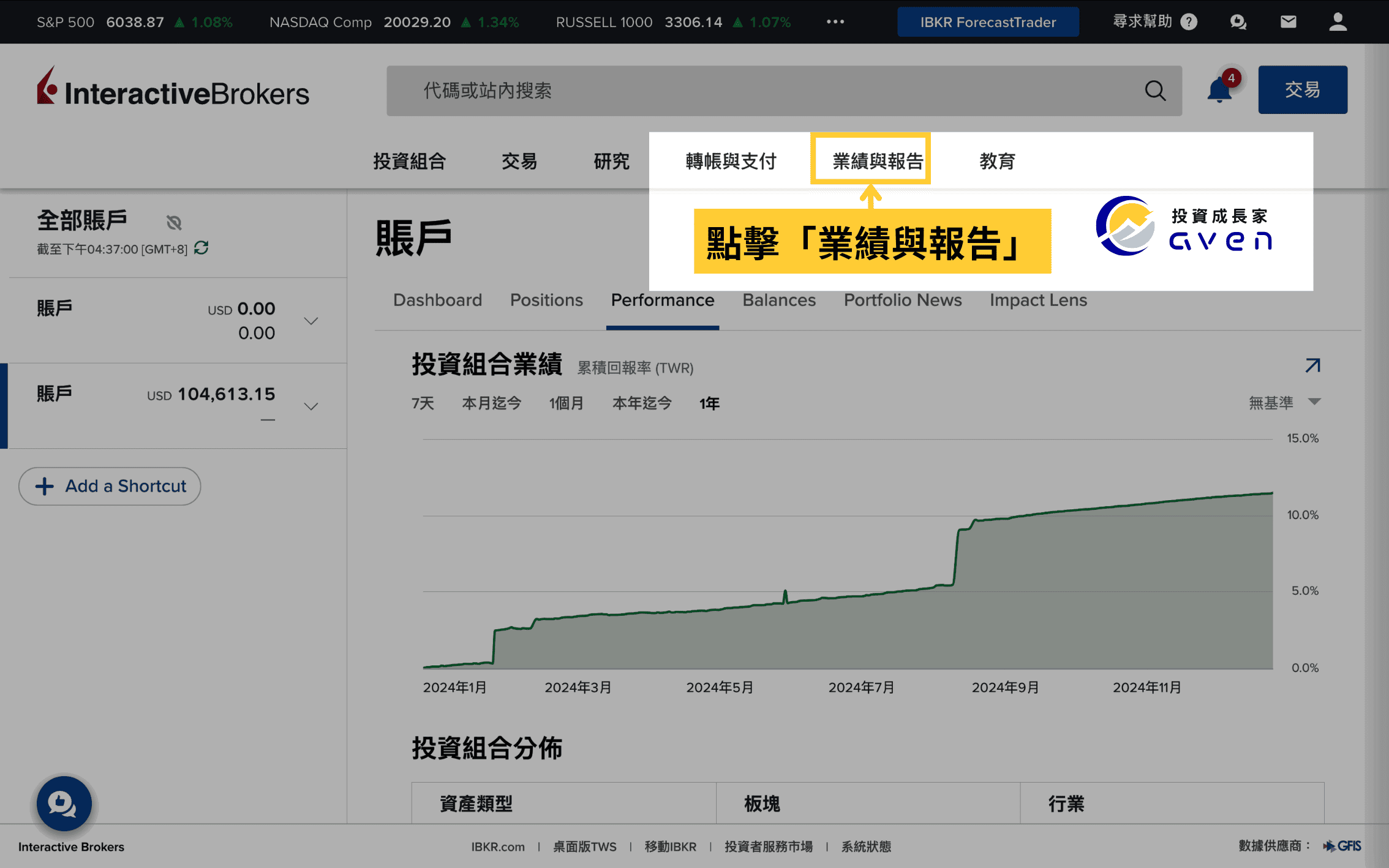Click the 累積回報率 (TWR) label

pos(635,368)
